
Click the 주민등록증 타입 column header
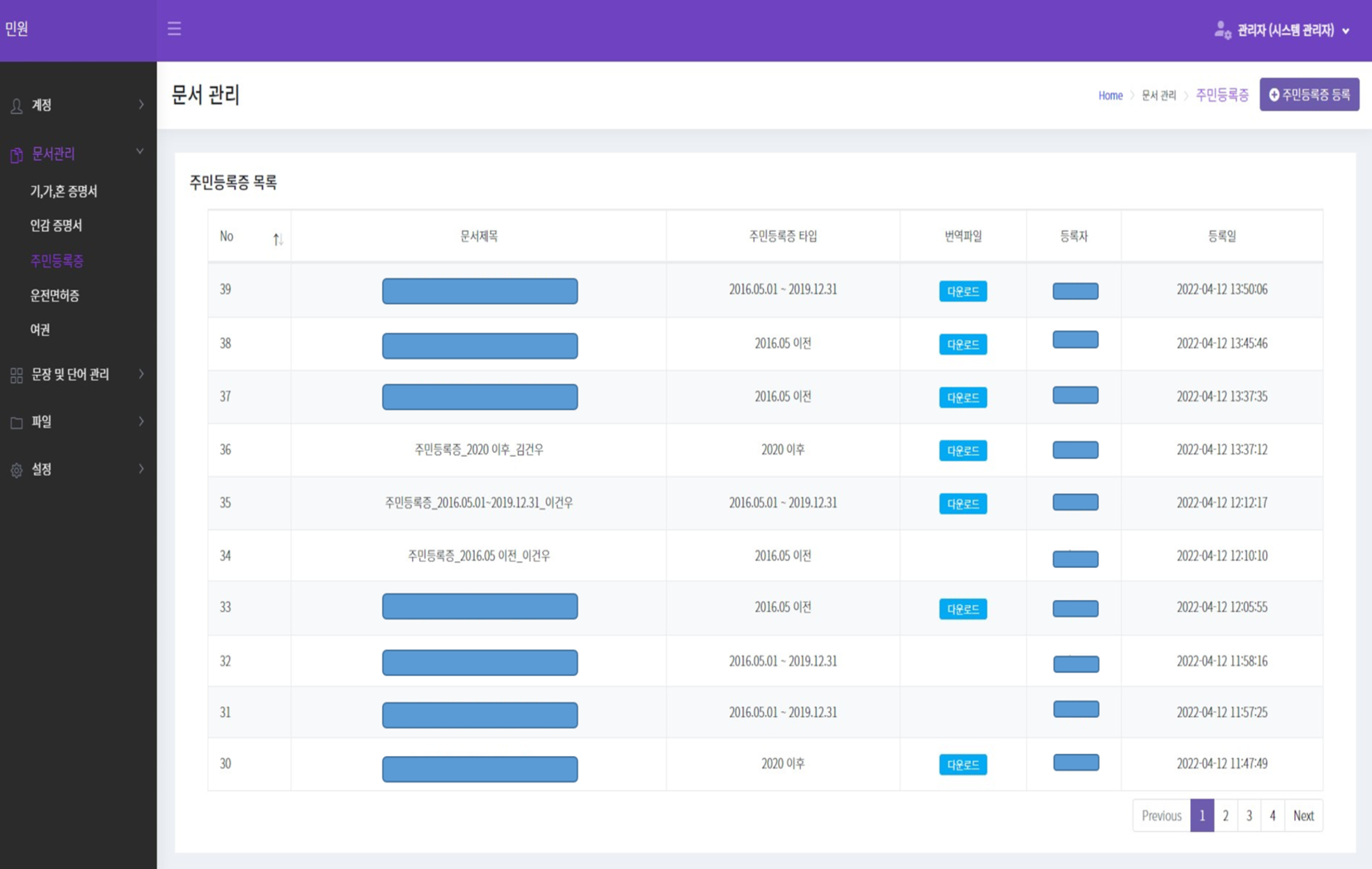click(x=783, y=236)
